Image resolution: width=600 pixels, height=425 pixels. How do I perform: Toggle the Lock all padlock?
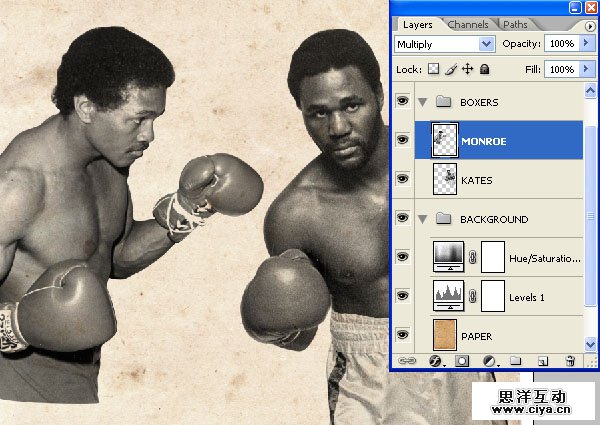coord(484,69)
